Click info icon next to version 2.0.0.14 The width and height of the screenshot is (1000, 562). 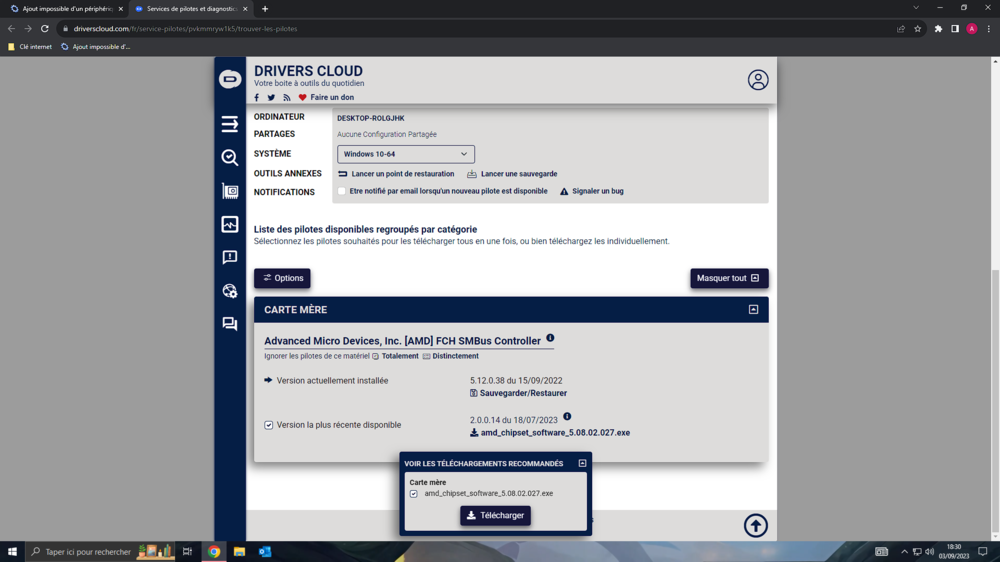click(567, 417)
